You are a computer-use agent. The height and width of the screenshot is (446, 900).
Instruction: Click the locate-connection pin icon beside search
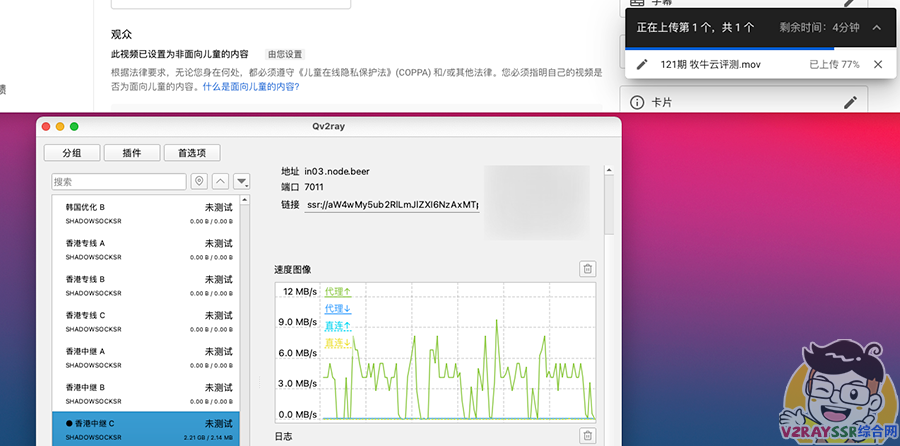[199, 181]
